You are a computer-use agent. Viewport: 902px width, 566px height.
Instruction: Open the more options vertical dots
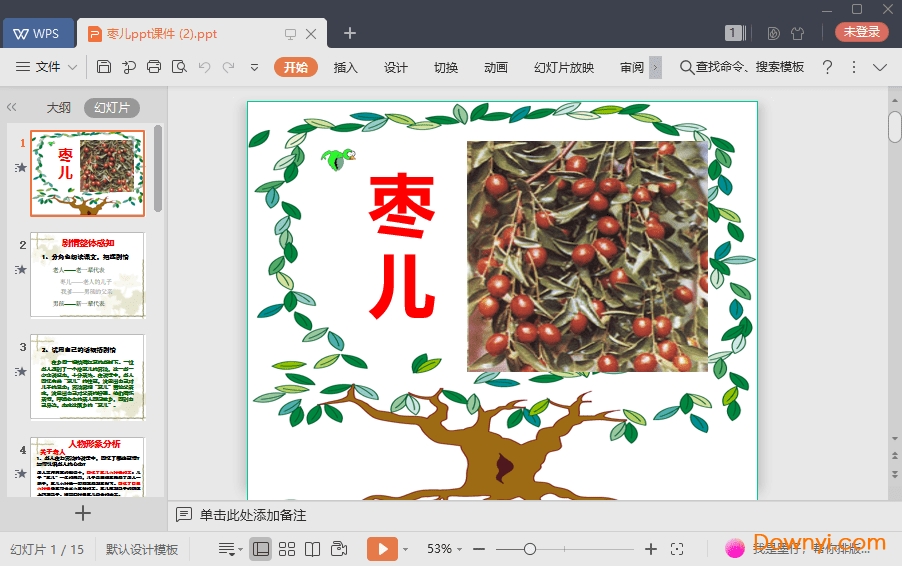click(x=854, y=67)
